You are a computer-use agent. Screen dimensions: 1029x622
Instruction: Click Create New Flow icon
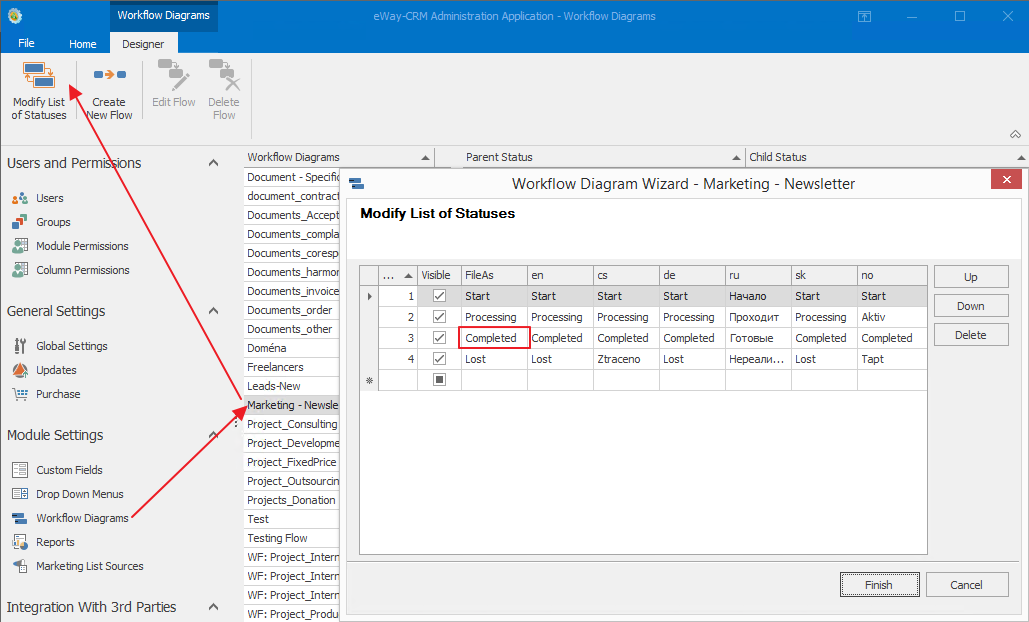coord(110,75)
